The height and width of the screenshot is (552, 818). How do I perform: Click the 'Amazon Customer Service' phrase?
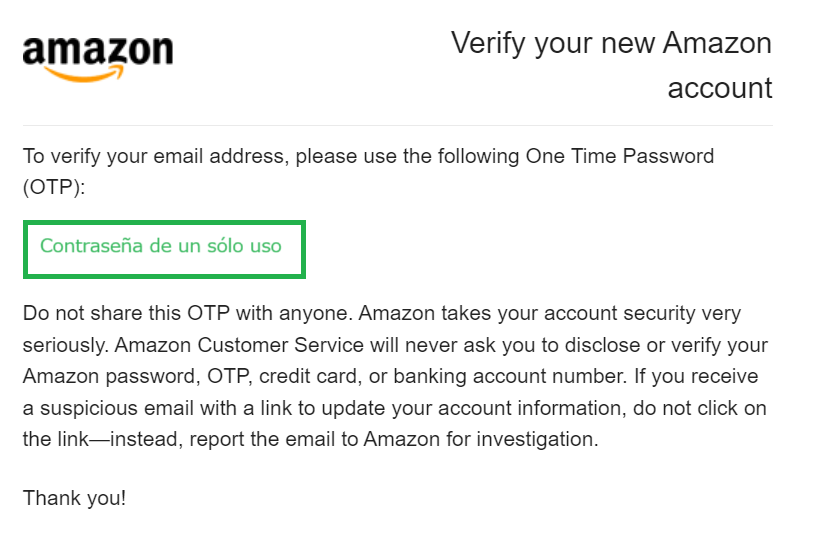point(239,345)
